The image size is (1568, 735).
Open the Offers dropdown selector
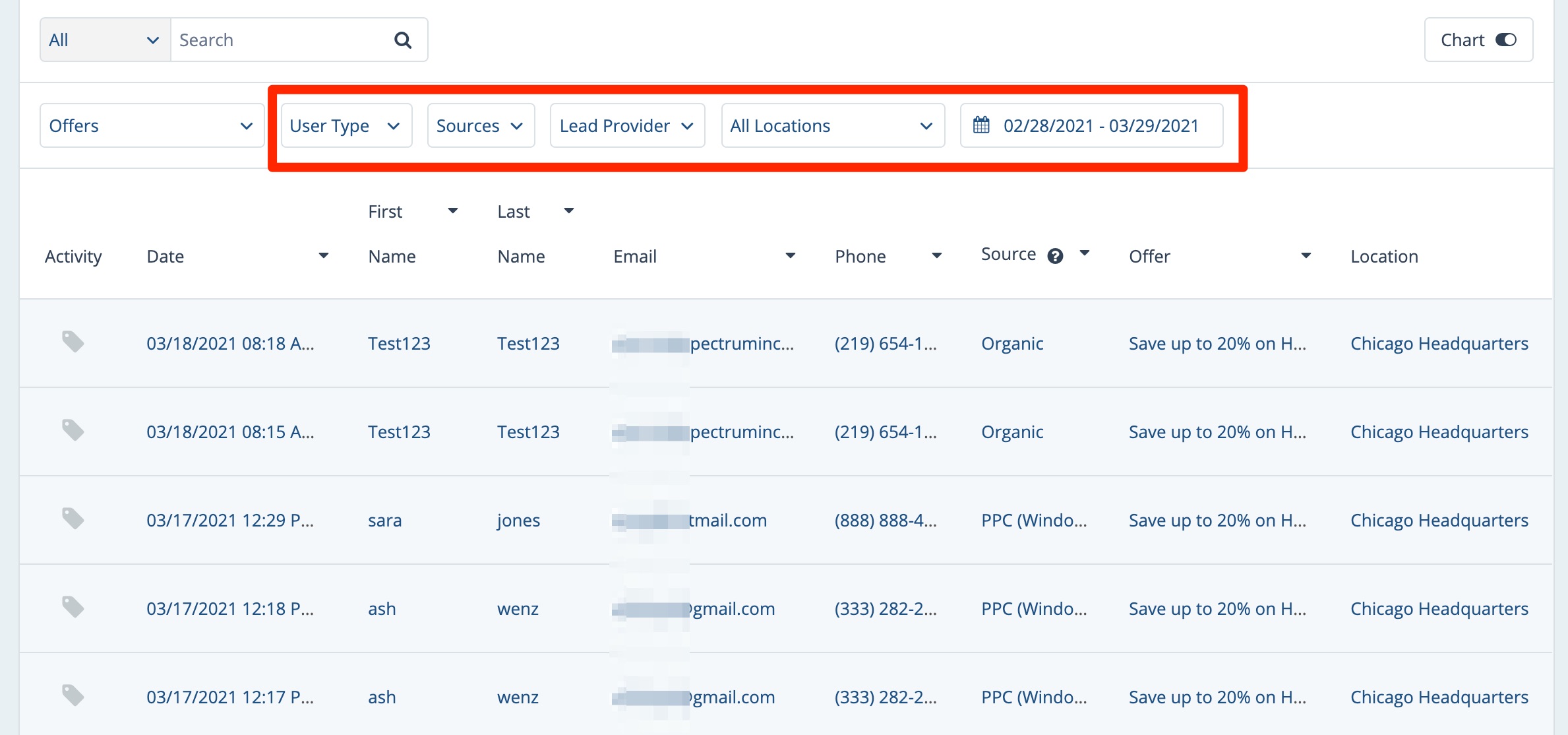151,125
